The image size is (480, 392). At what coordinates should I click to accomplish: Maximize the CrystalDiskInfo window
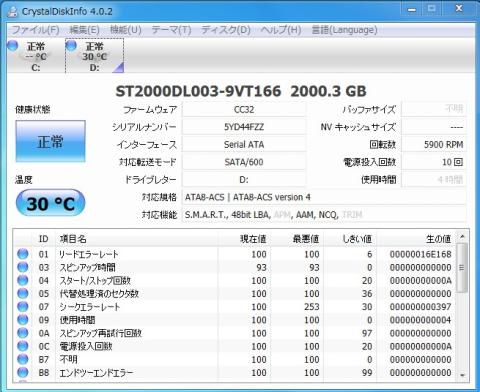coord(432,9)
